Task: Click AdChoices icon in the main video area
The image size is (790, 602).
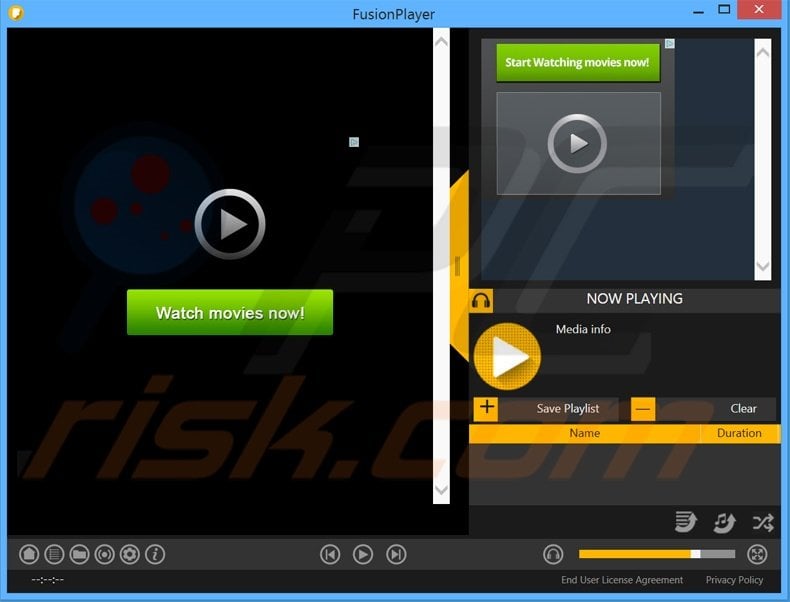Action: [354, 142]
